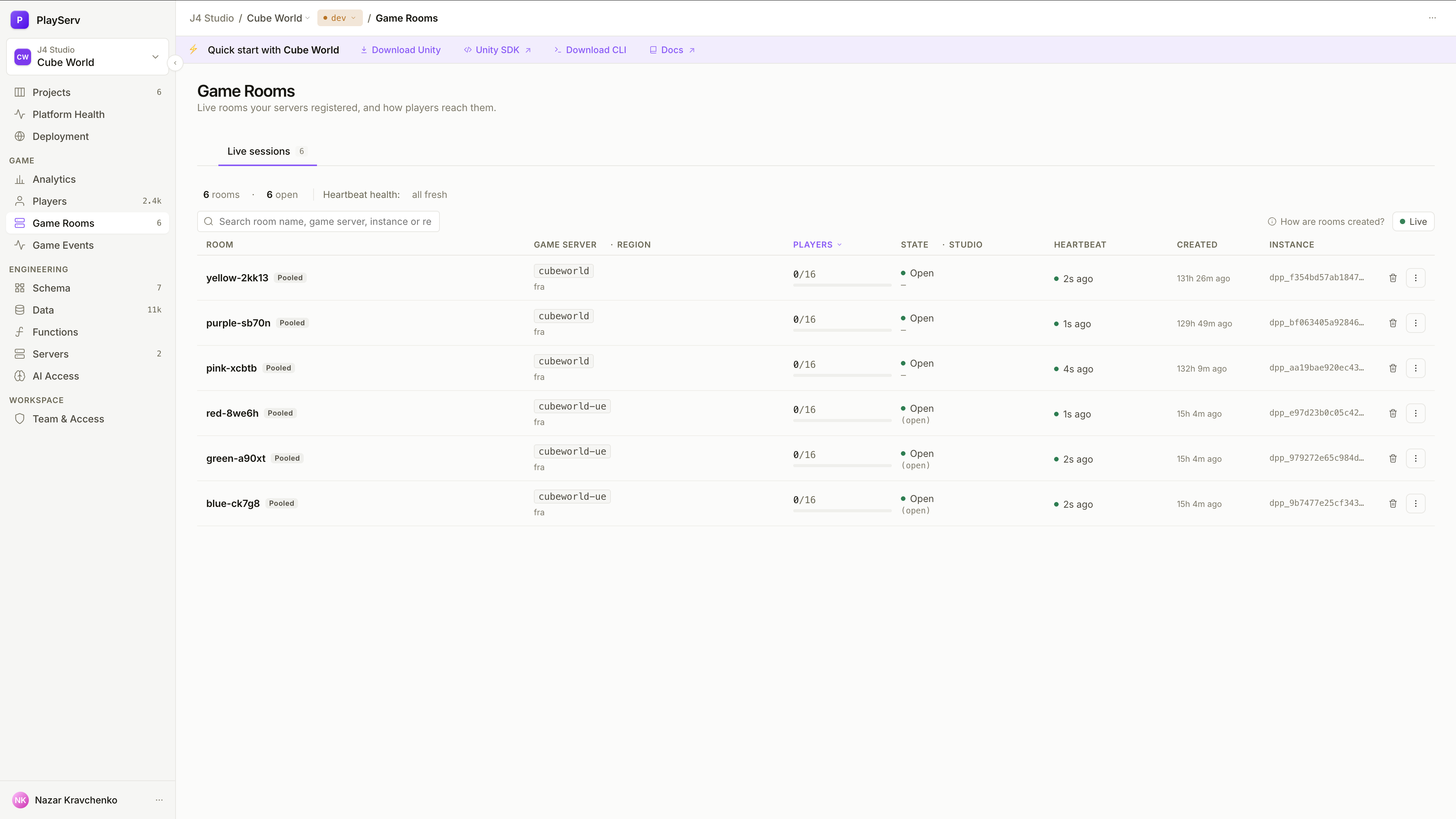Go to Platform Health page
This screenshot has height=819, width=1456.
(x=87, y=114)
